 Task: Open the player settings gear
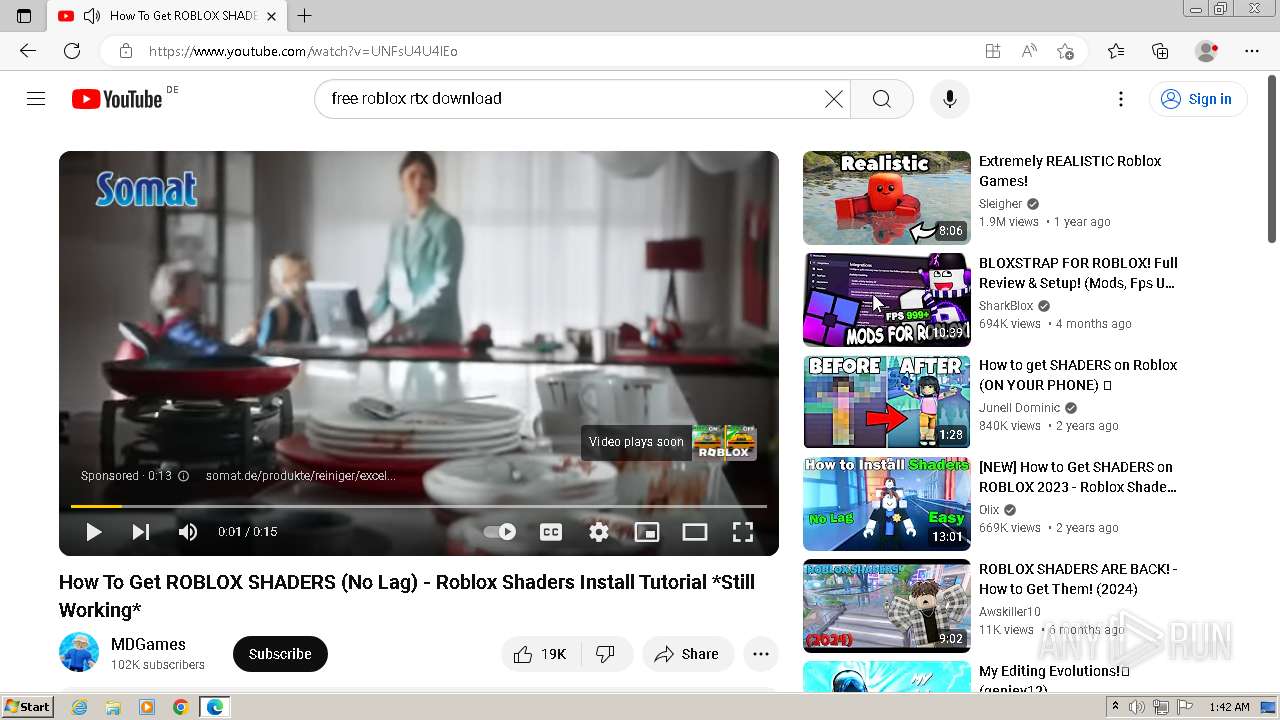pos(599,532)
